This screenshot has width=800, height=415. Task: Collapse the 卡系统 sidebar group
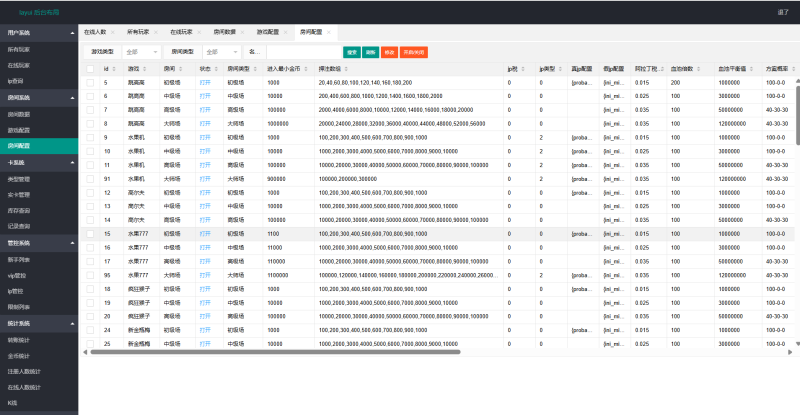click(x=39, y=162)
